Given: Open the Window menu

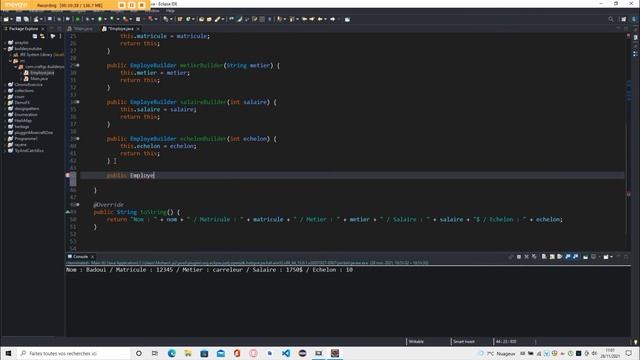Looking at the screenshot, I should point(152,11).
